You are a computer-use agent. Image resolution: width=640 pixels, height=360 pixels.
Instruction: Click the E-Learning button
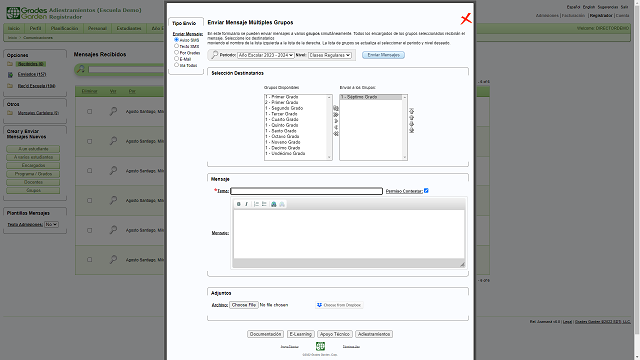tap(300, 334)
